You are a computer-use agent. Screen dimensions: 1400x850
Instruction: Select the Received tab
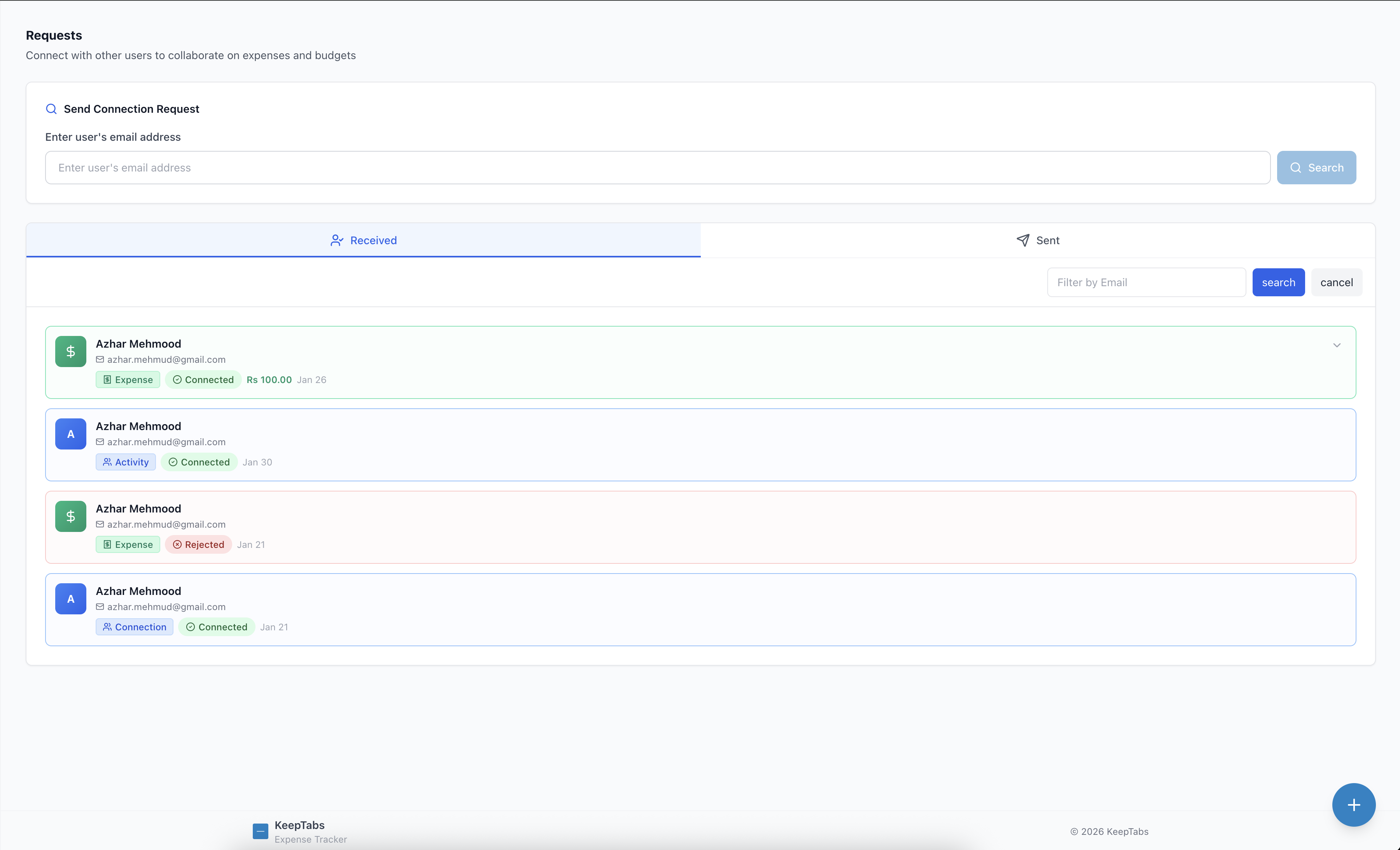(x=364, y=240)
